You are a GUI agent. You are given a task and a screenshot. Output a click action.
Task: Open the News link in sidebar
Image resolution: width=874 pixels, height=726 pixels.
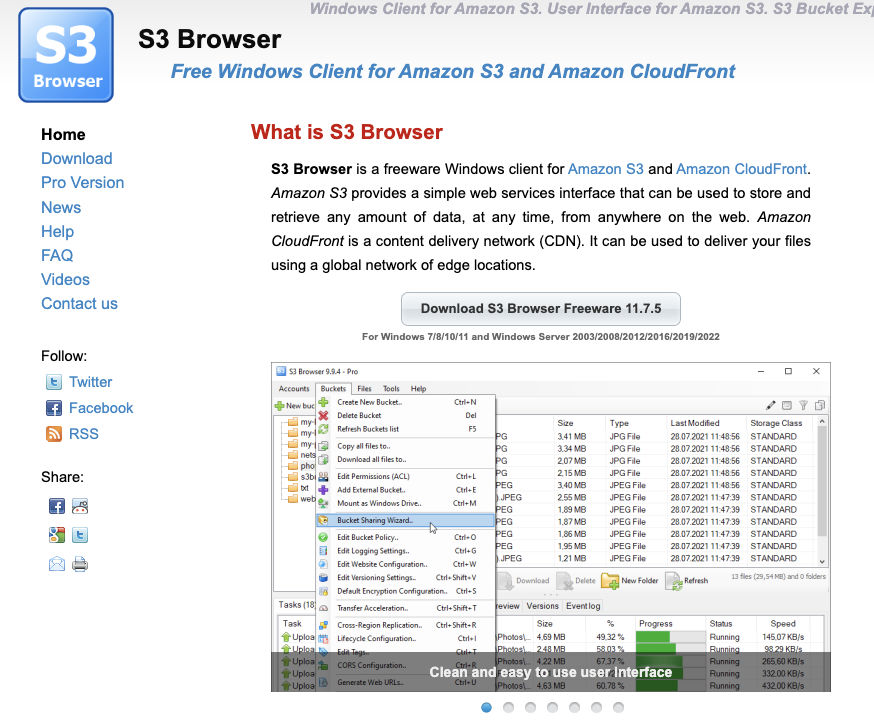tap(61, 207)
